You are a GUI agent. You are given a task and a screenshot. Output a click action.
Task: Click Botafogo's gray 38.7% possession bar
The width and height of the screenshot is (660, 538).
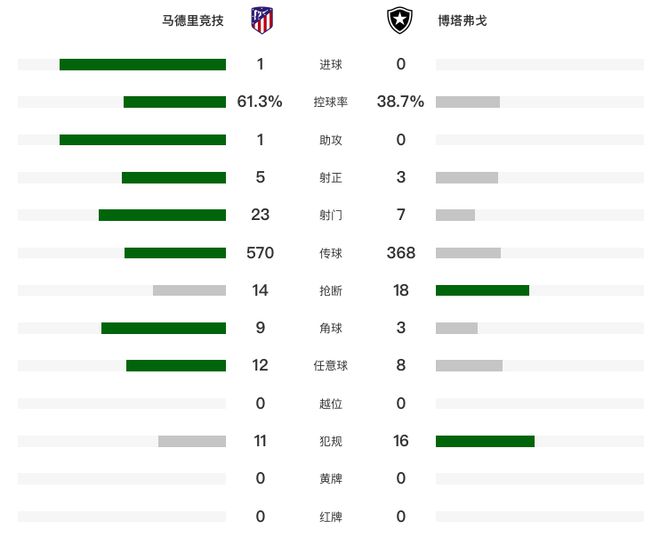[x=467, y=102]
